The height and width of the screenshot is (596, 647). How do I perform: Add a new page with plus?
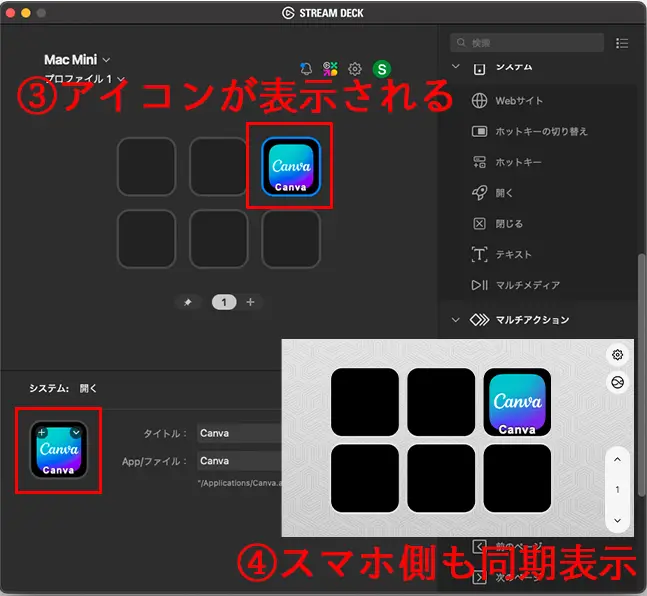250,302
